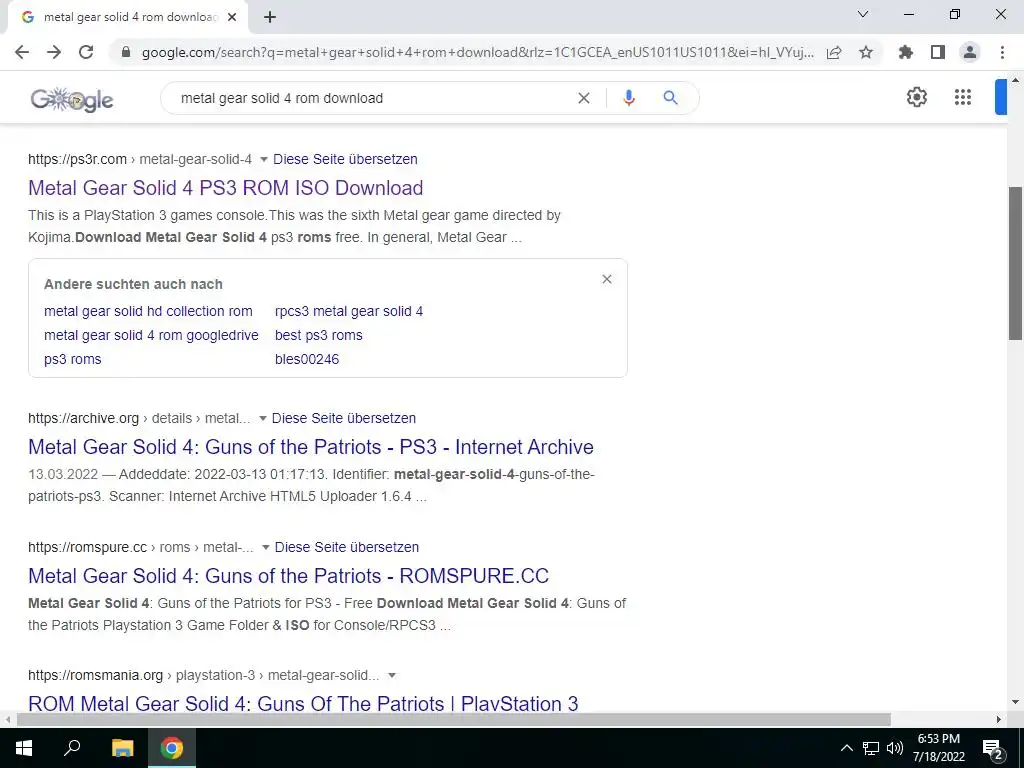This screenshot has width=1024, height=768.
Task: Click the vertical scrollbar thumb
Action: [1016, 263]
